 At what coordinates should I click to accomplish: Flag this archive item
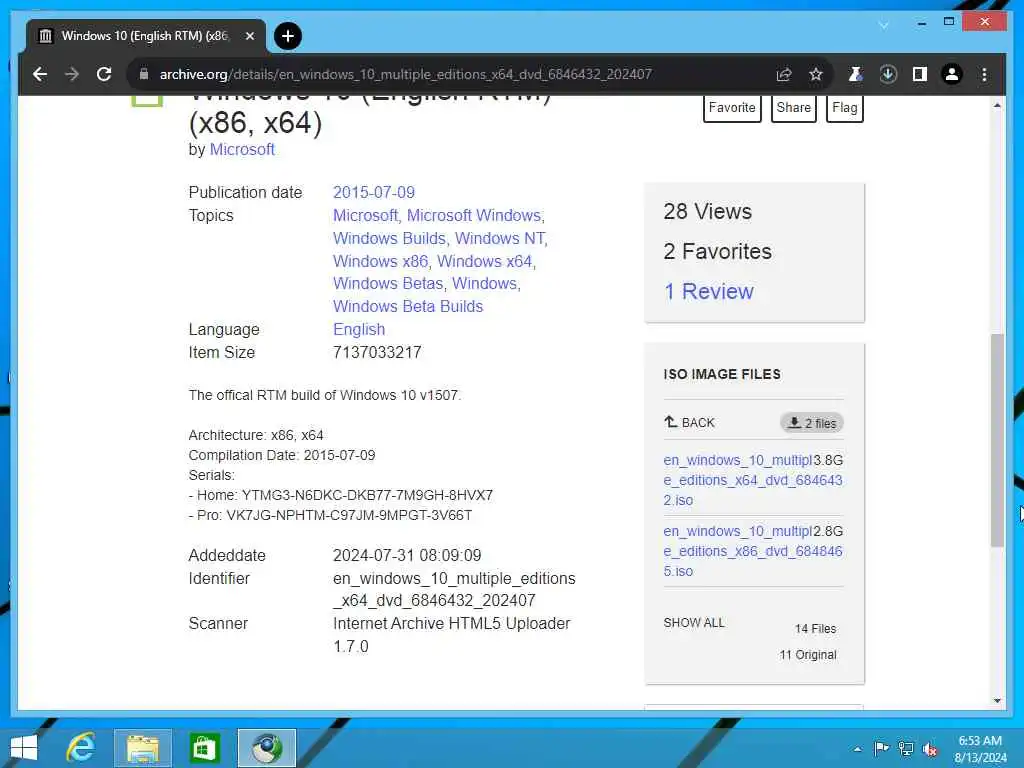point(844,108)
